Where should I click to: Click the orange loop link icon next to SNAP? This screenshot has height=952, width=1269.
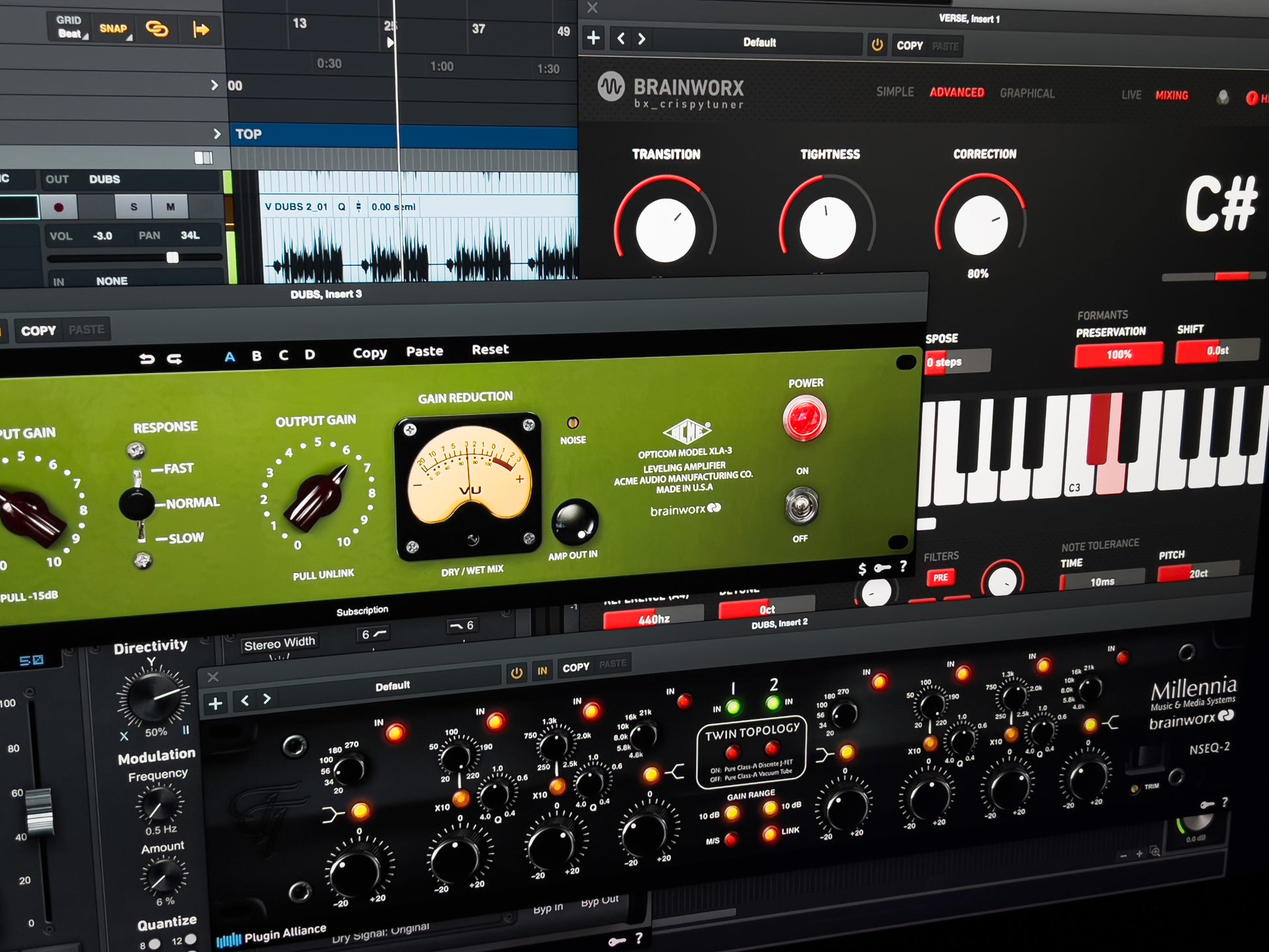[157, 29]
